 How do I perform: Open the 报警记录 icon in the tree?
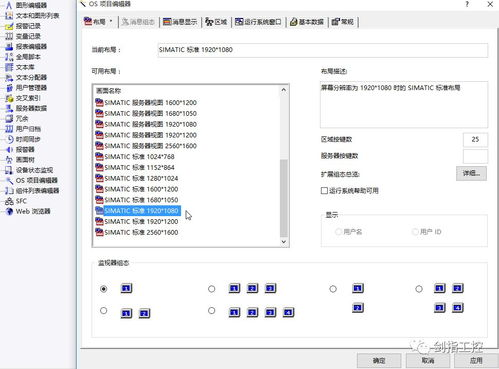pyautogui.click(x=9, y=26)
